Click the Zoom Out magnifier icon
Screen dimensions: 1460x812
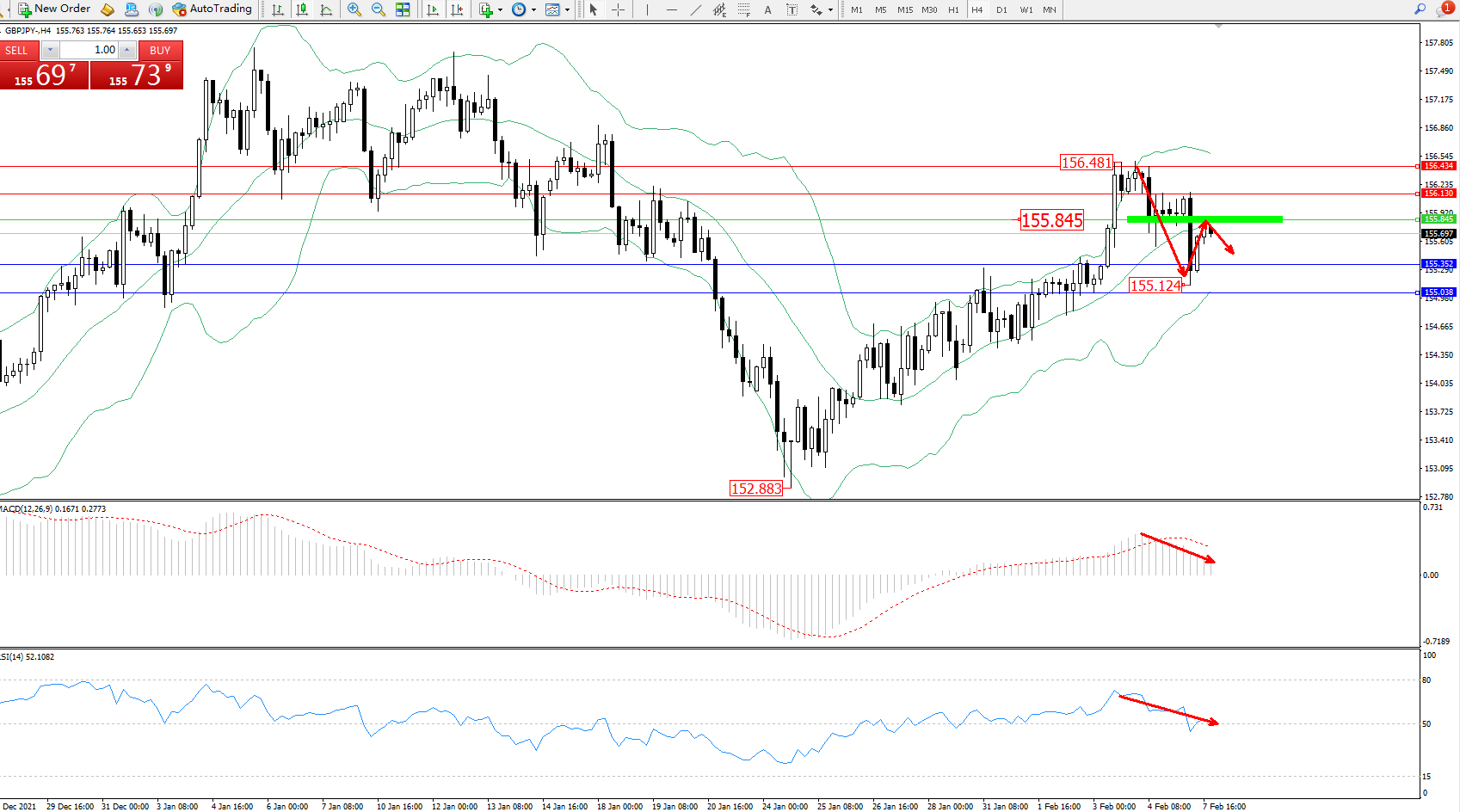(378, 9)
